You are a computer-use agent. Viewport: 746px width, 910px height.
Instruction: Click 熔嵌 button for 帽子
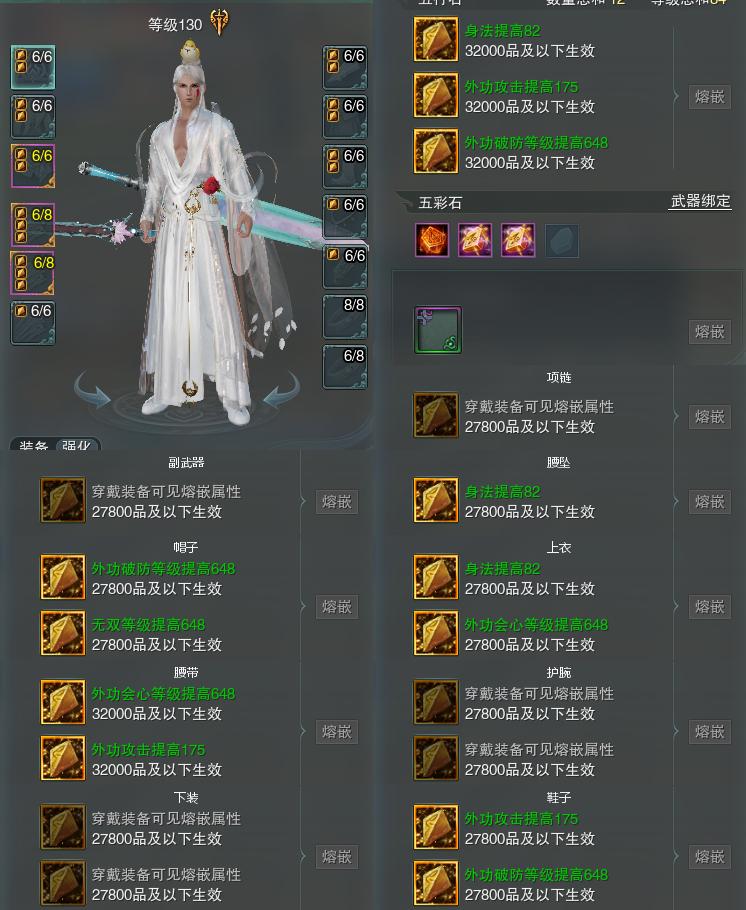coord(337,606)
